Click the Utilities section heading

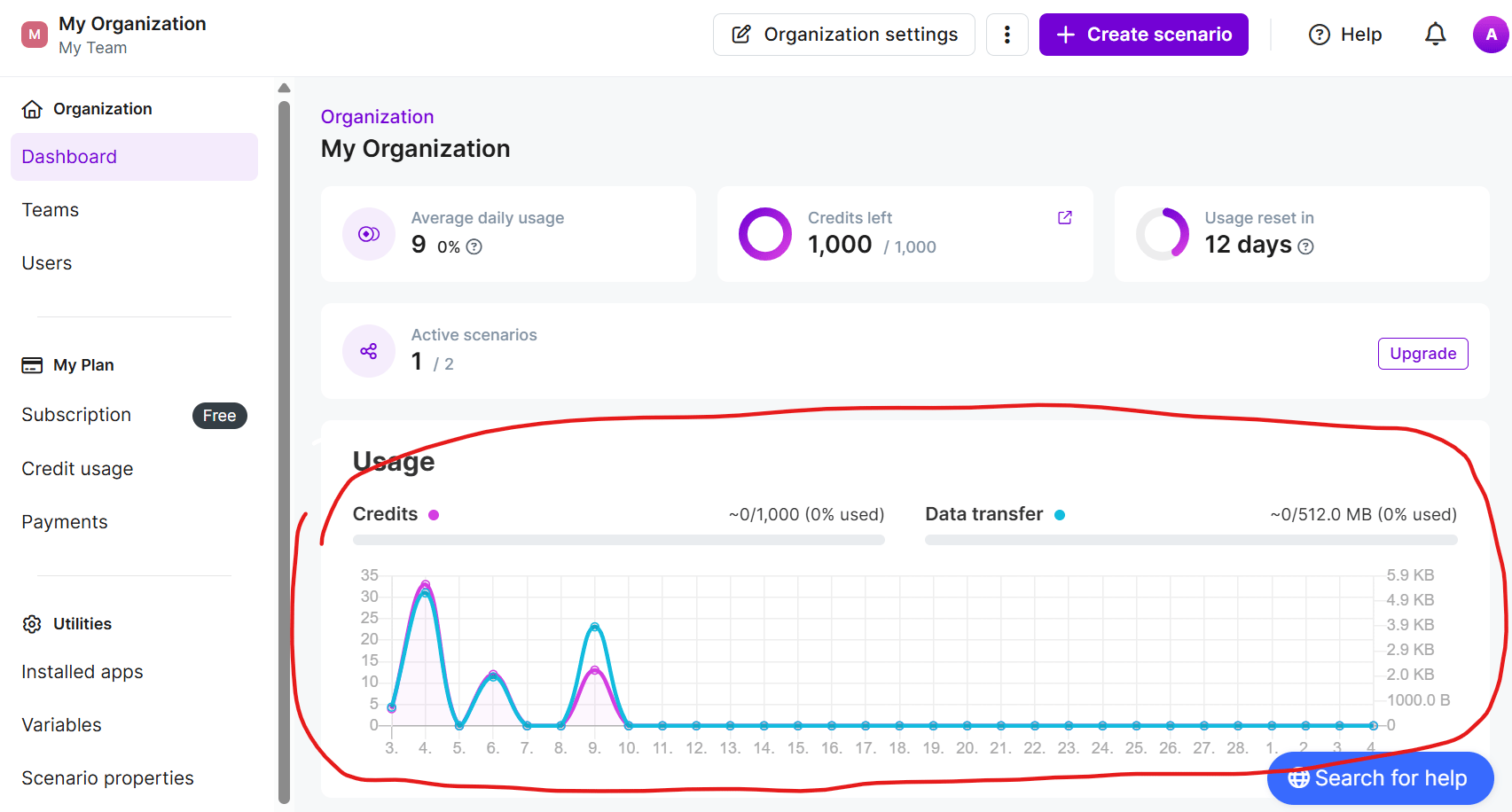82,624
